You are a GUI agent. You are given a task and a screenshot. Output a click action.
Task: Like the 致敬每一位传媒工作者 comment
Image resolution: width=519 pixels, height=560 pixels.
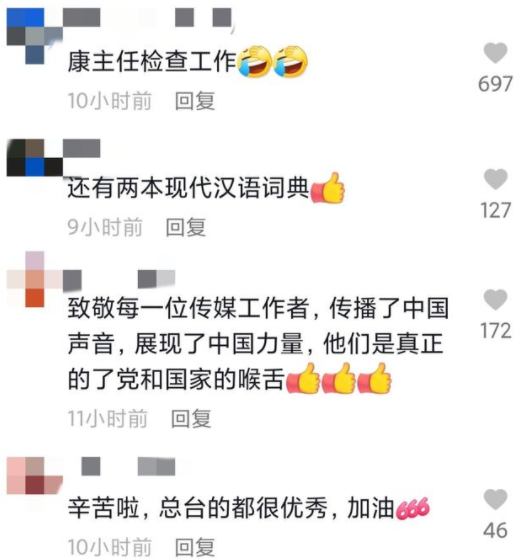(x=495, y=299)
